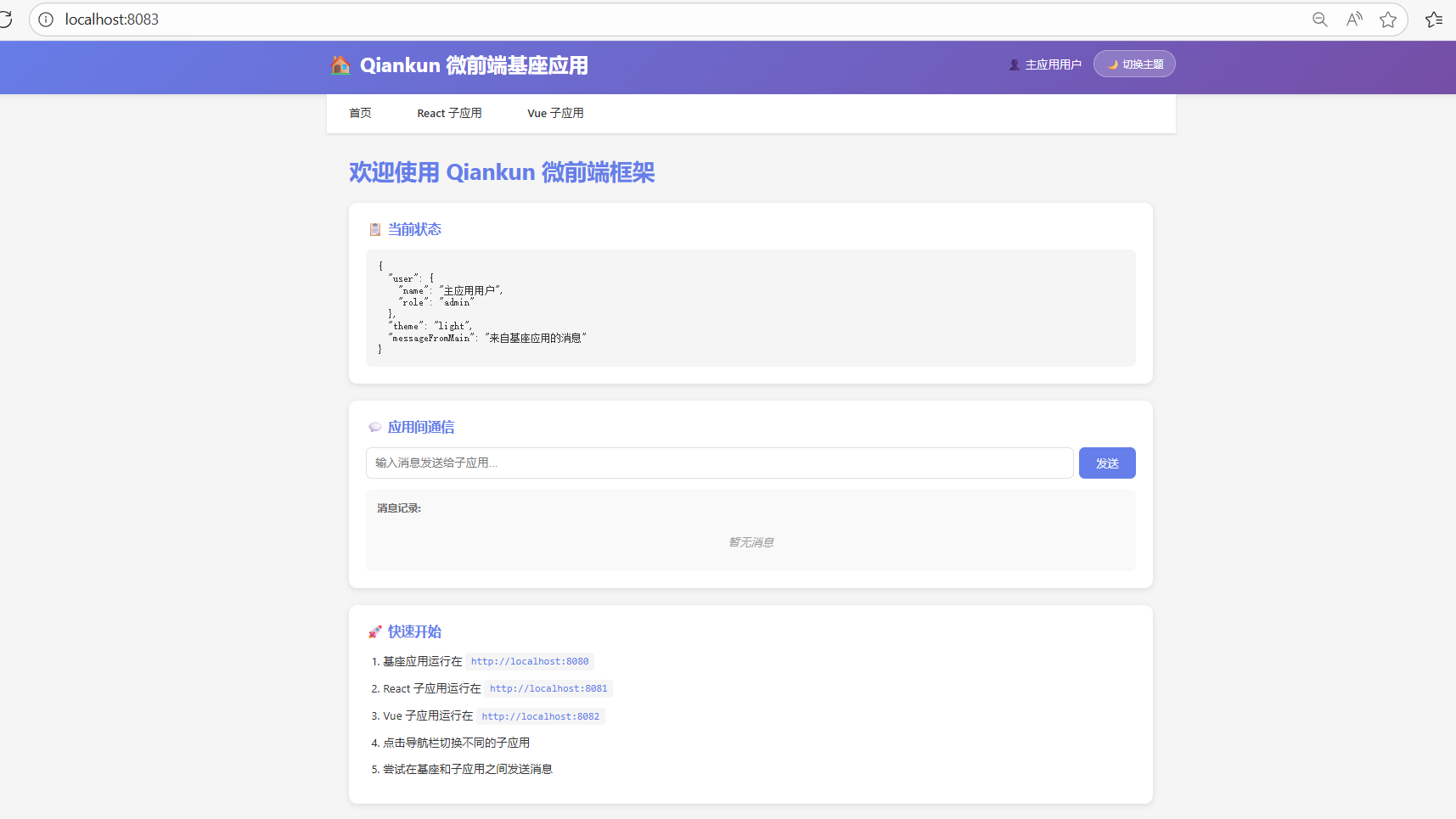
Task: Toggle theme with 切换主题 button
Action: coord(1134,64)
